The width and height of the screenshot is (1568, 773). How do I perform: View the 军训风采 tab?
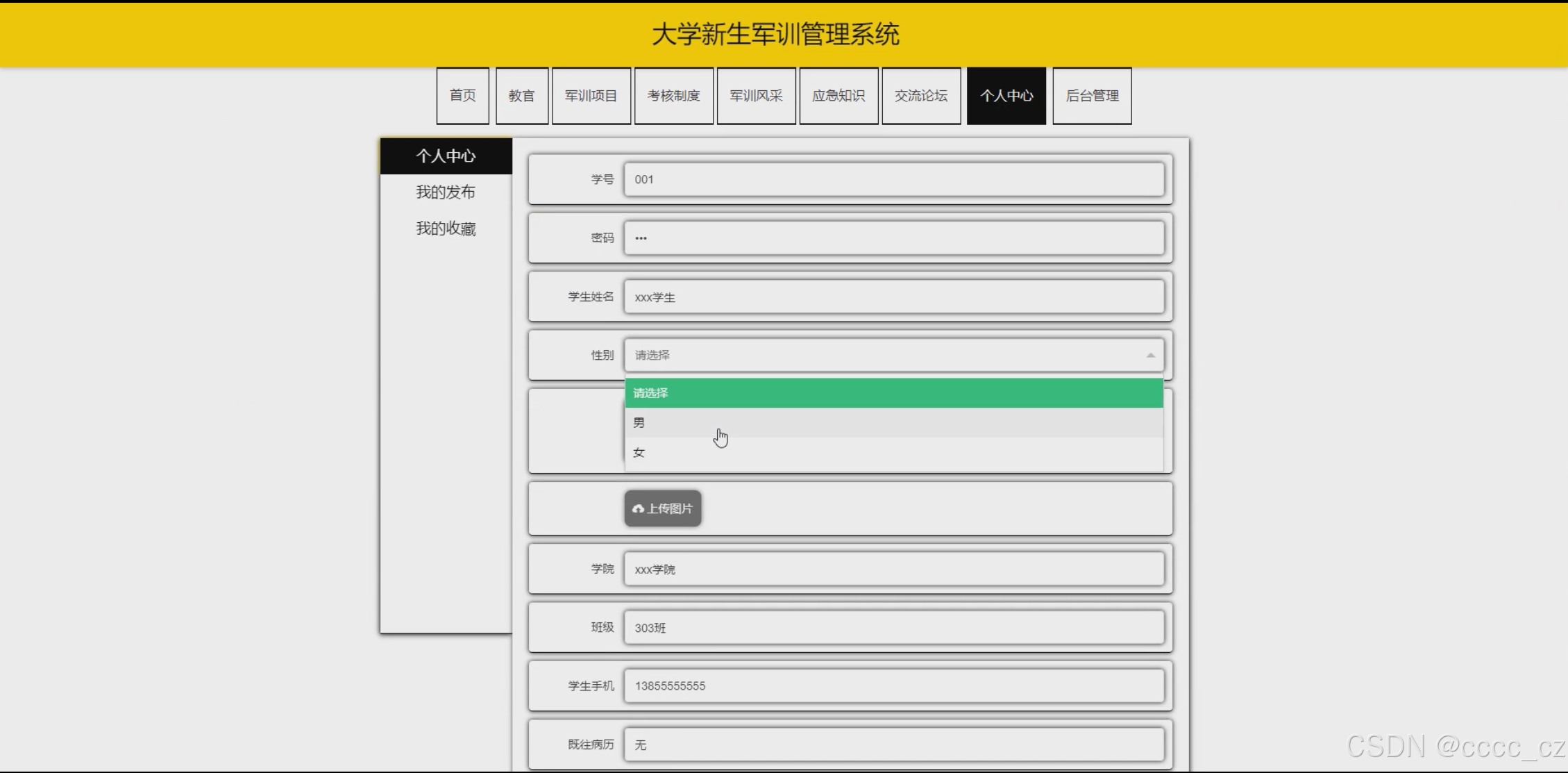pyautogui.click(x=756, y=96)
